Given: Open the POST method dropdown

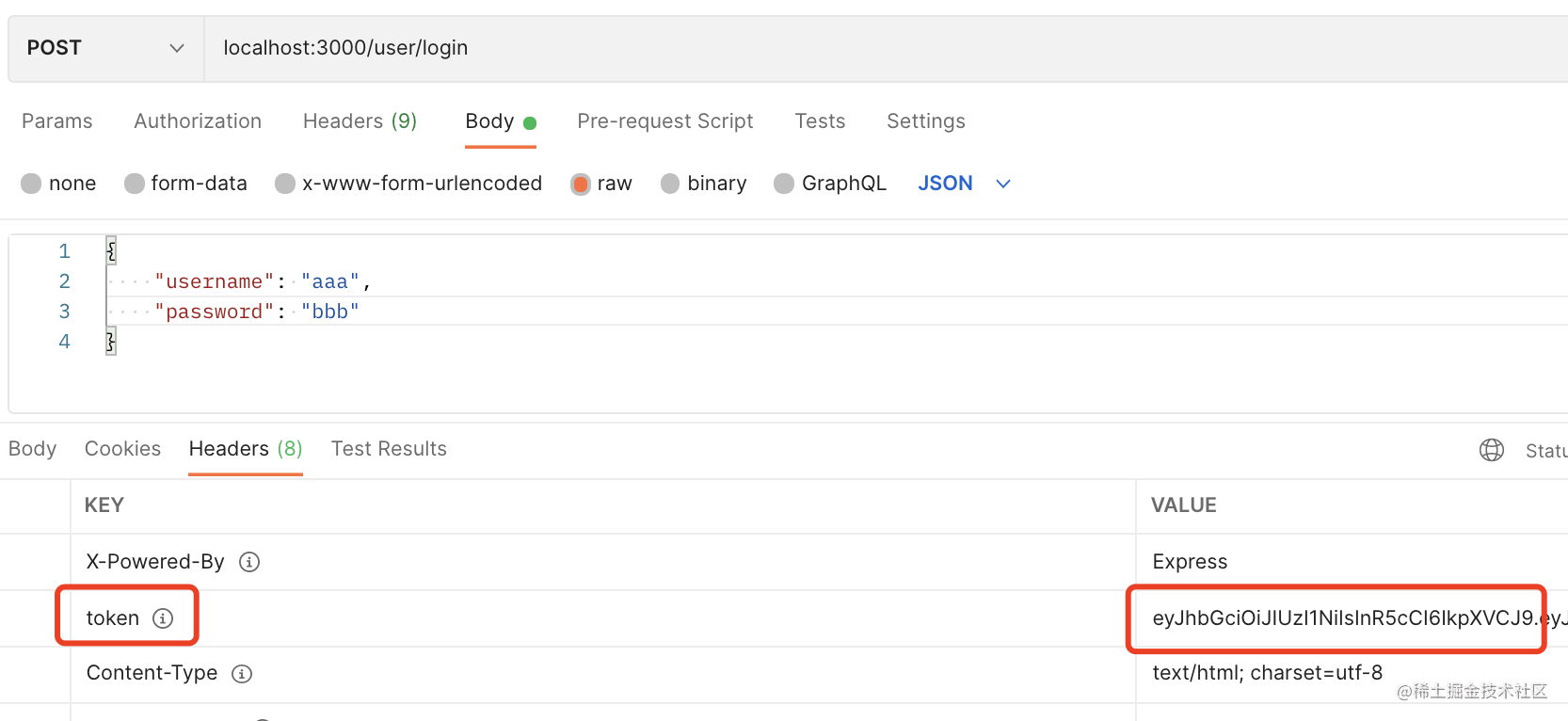Looking at the screenshot, I should point(105,48).
